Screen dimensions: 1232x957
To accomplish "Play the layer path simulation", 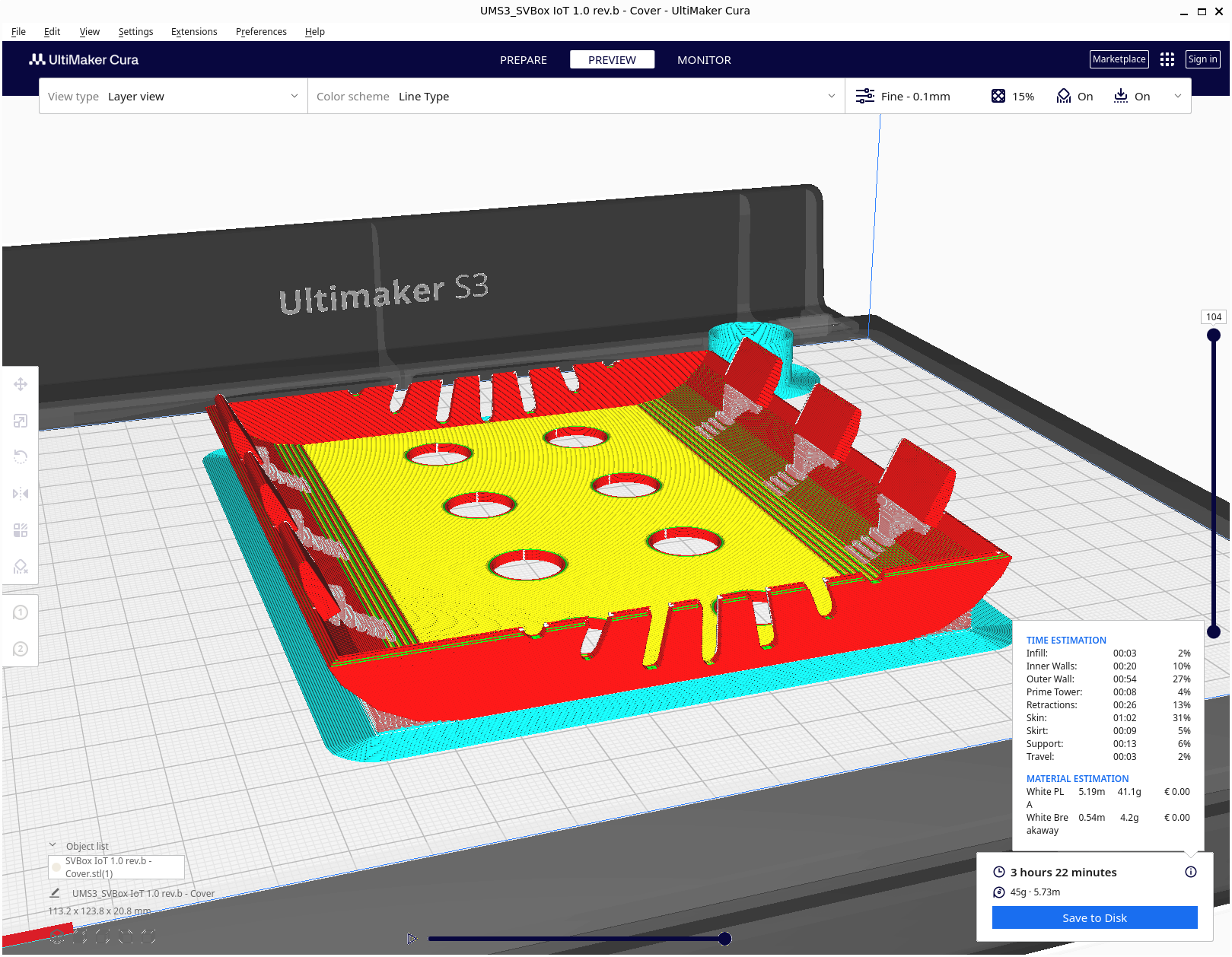I will click(412, 939).
